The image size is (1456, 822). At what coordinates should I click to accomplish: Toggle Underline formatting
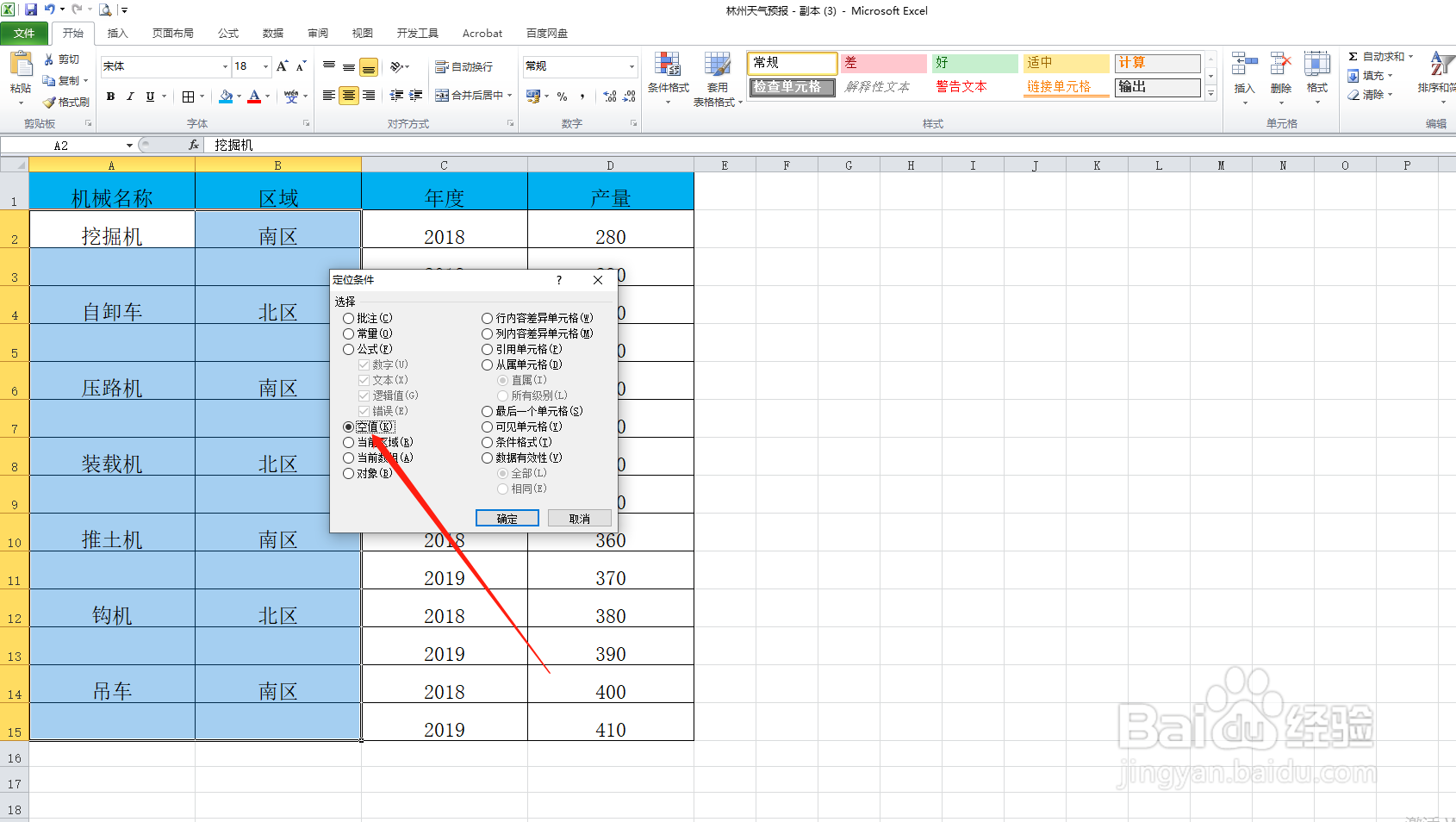pos(150,97)
